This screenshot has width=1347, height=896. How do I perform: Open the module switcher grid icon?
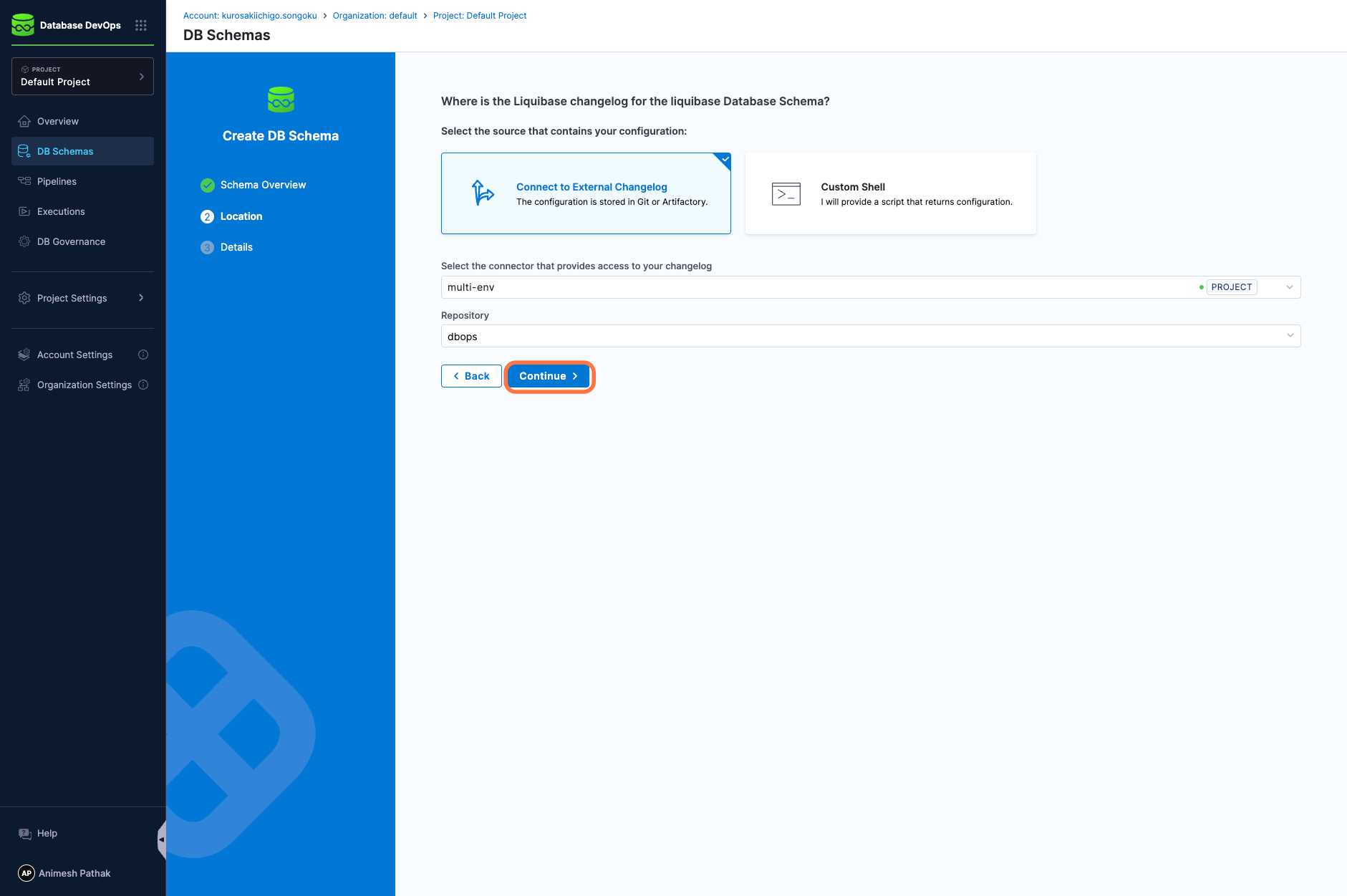[x=141, y=25]
